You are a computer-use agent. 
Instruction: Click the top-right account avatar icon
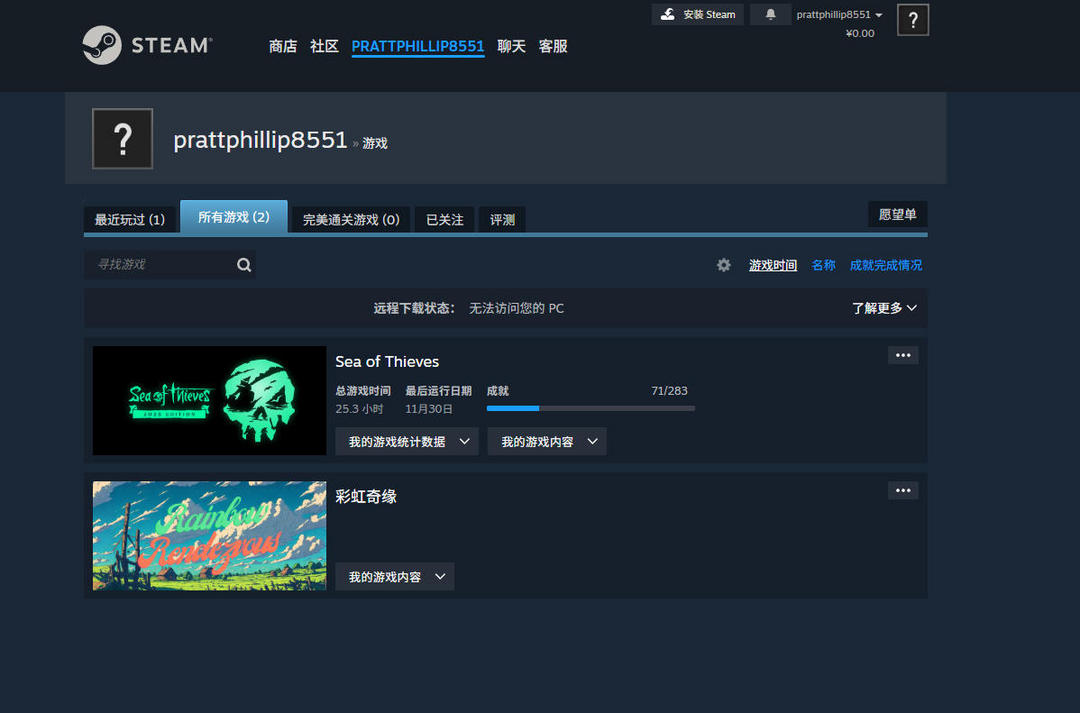[x=912, y=20]
